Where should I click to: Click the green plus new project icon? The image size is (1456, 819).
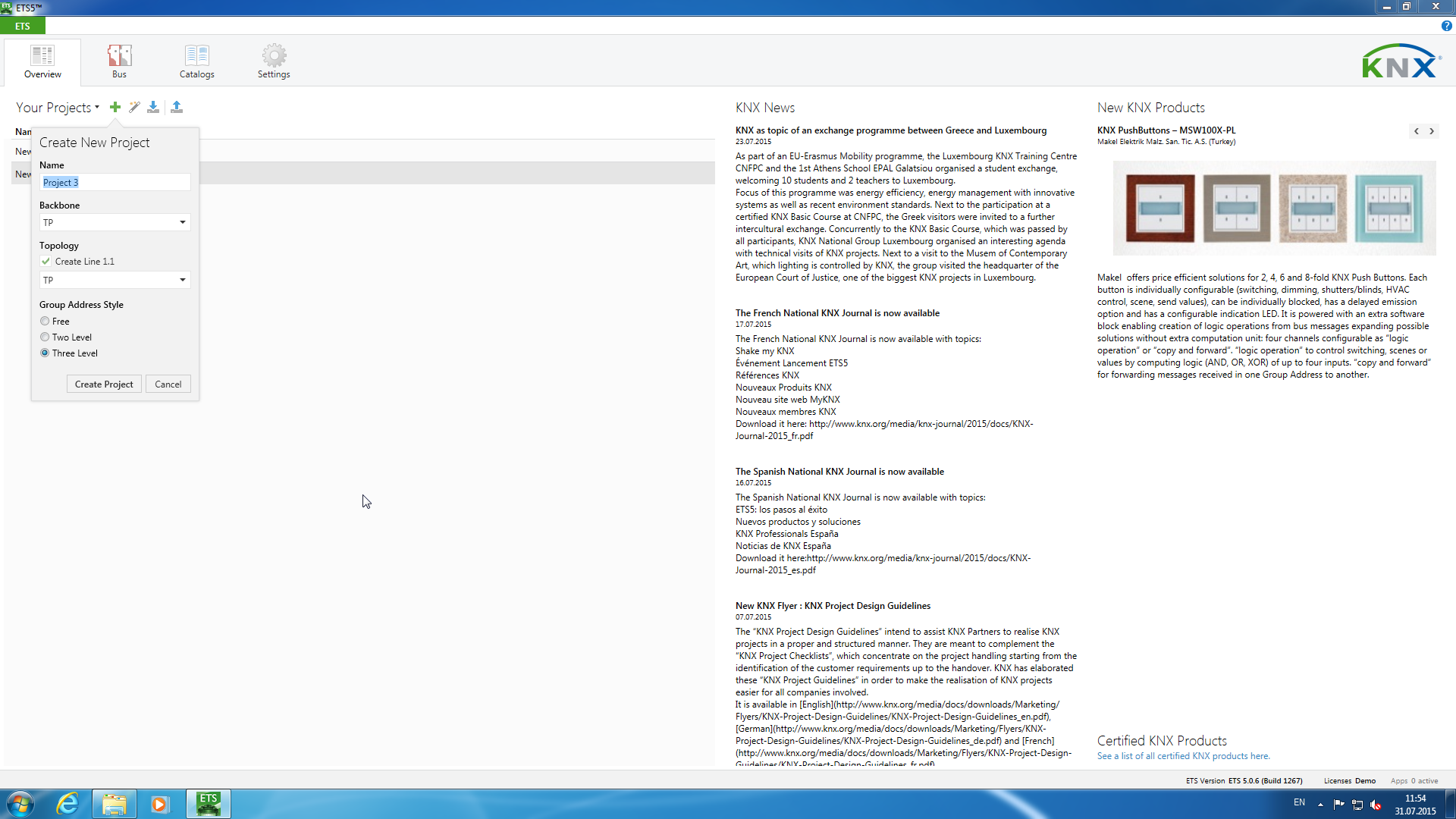pos(115,107)
